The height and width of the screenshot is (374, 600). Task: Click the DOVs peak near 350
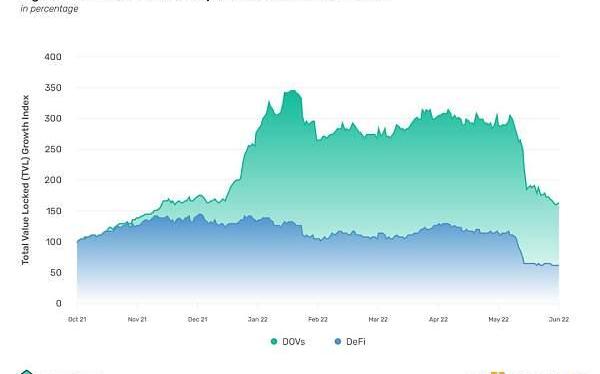293,91
